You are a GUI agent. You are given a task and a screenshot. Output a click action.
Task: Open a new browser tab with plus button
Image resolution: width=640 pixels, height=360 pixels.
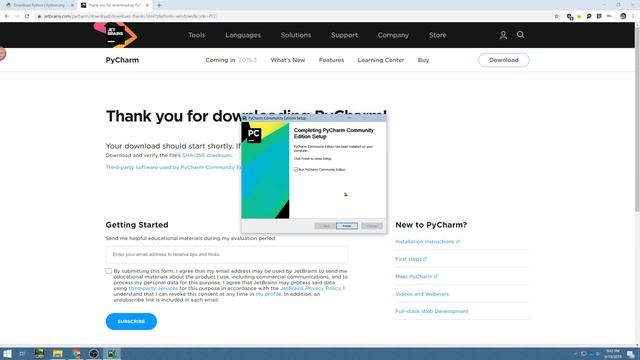[159, 5]
